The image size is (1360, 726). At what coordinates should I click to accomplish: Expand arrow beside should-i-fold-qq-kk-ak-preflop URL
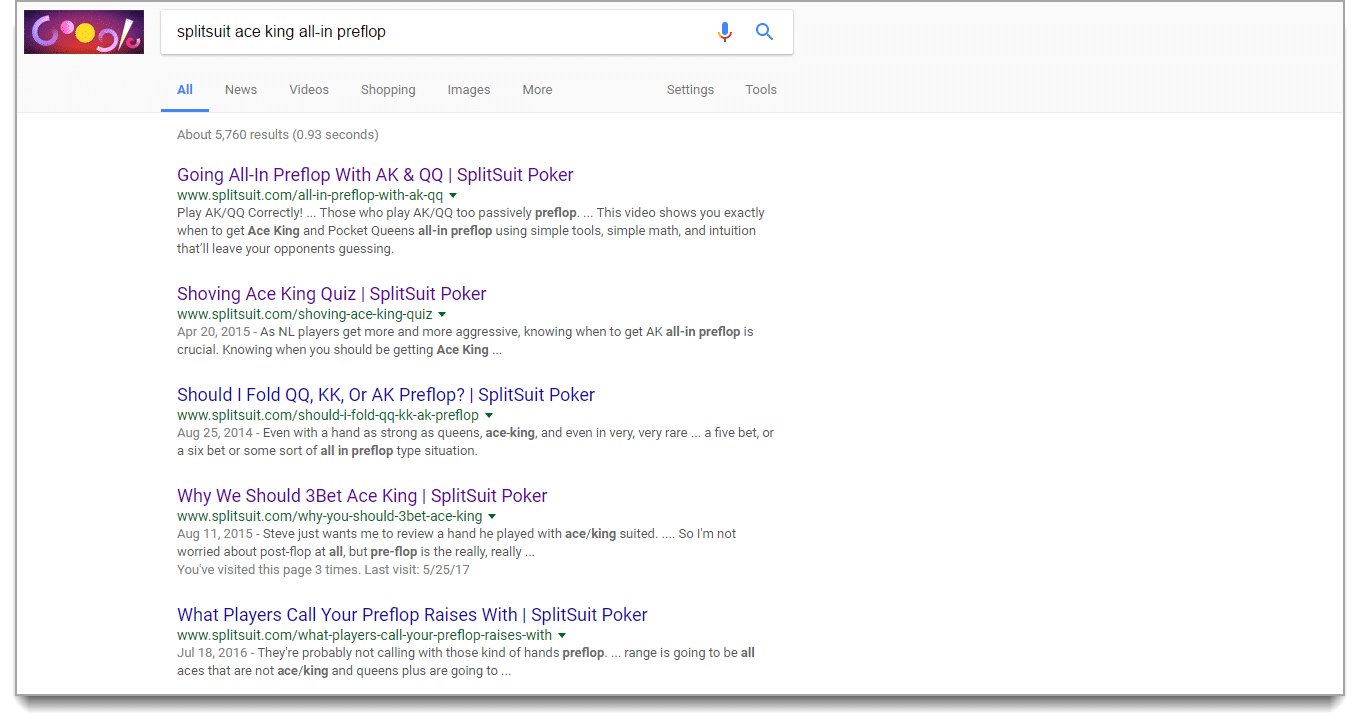click(489, 415)
